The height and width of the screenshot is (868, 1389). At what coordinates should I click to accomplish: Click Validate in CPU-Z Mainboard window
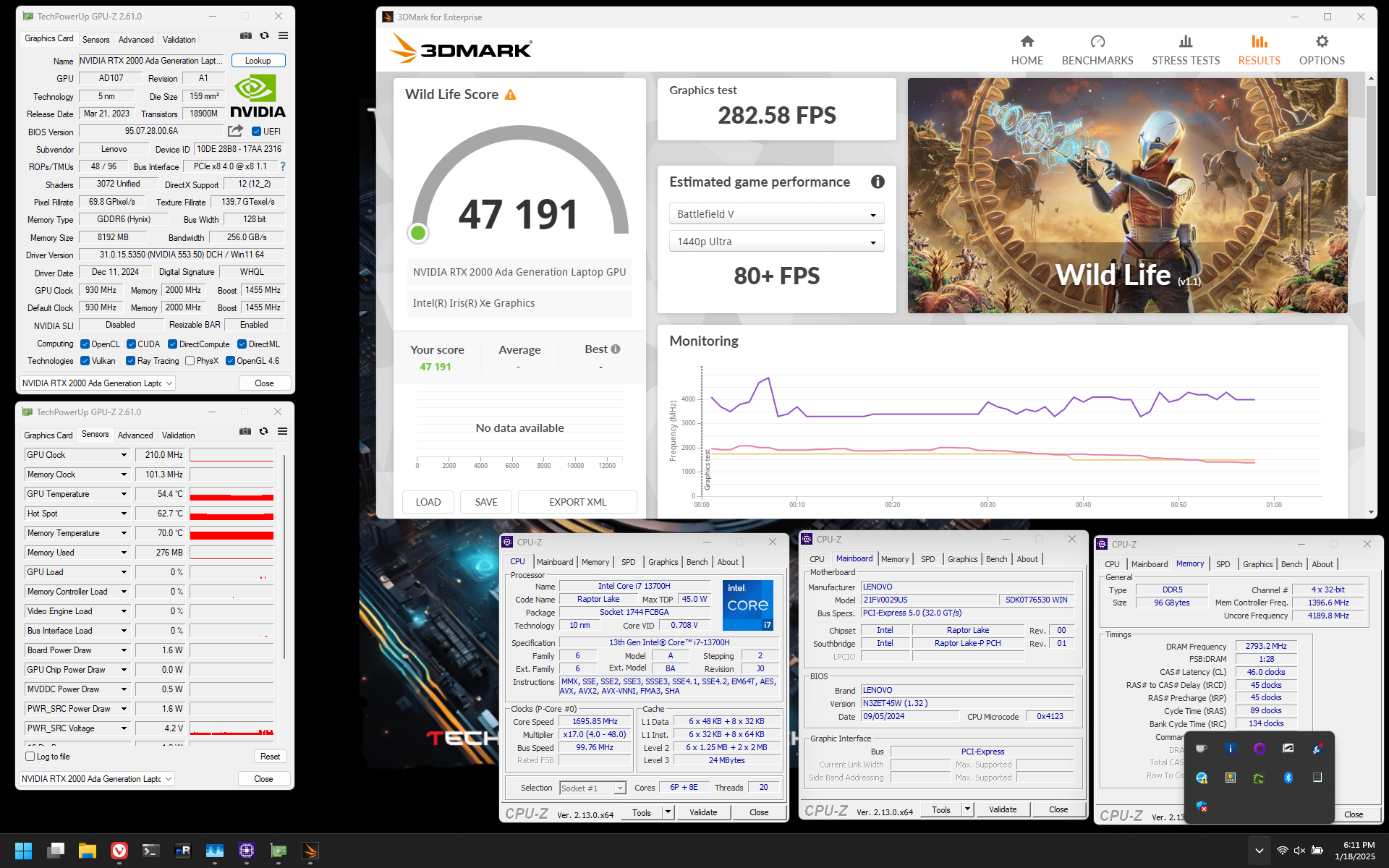(1003, 809)
